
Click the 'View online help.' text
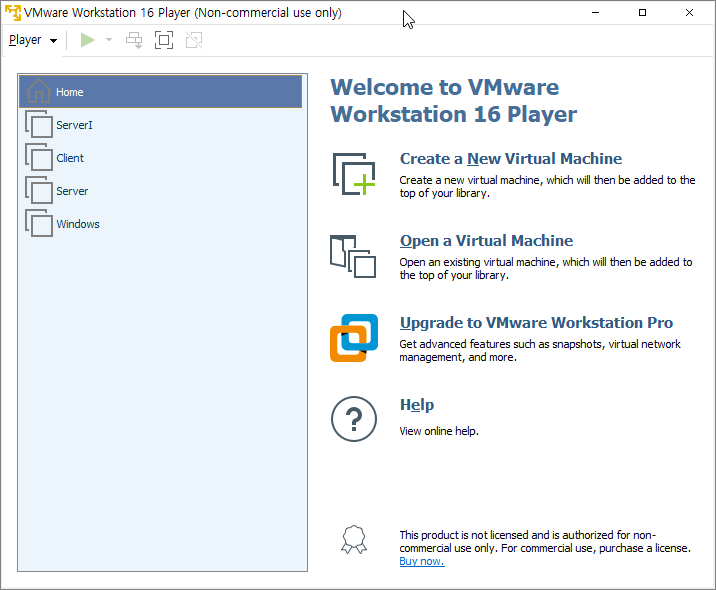pos(439,431)
